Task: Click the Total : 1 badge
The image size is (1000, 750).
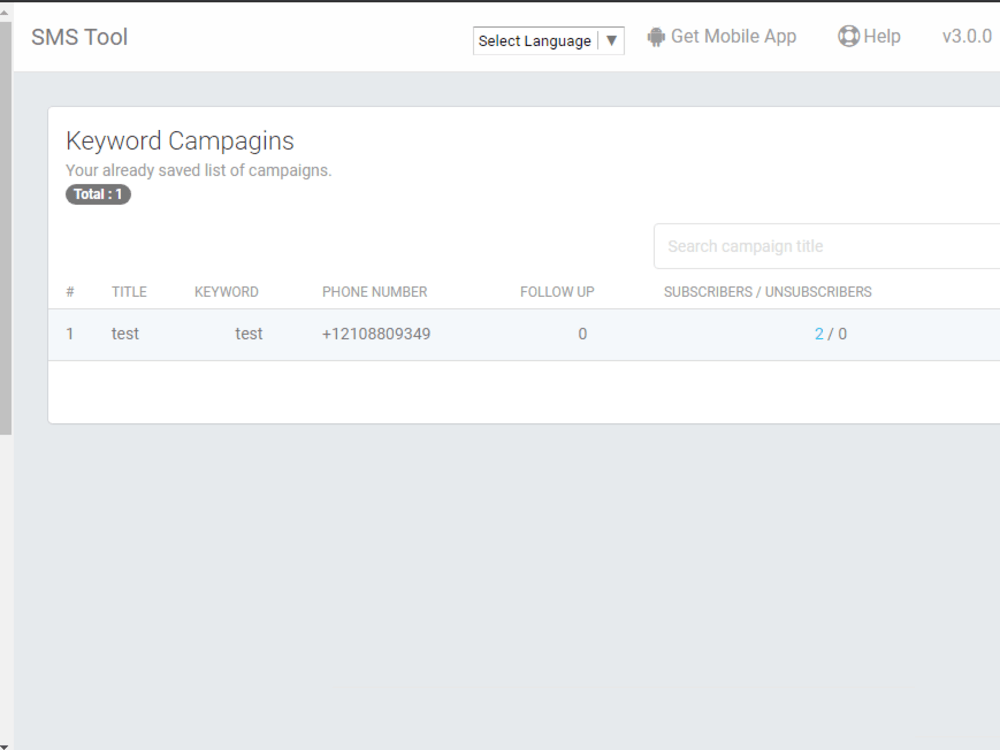Action: coord(97,194)
